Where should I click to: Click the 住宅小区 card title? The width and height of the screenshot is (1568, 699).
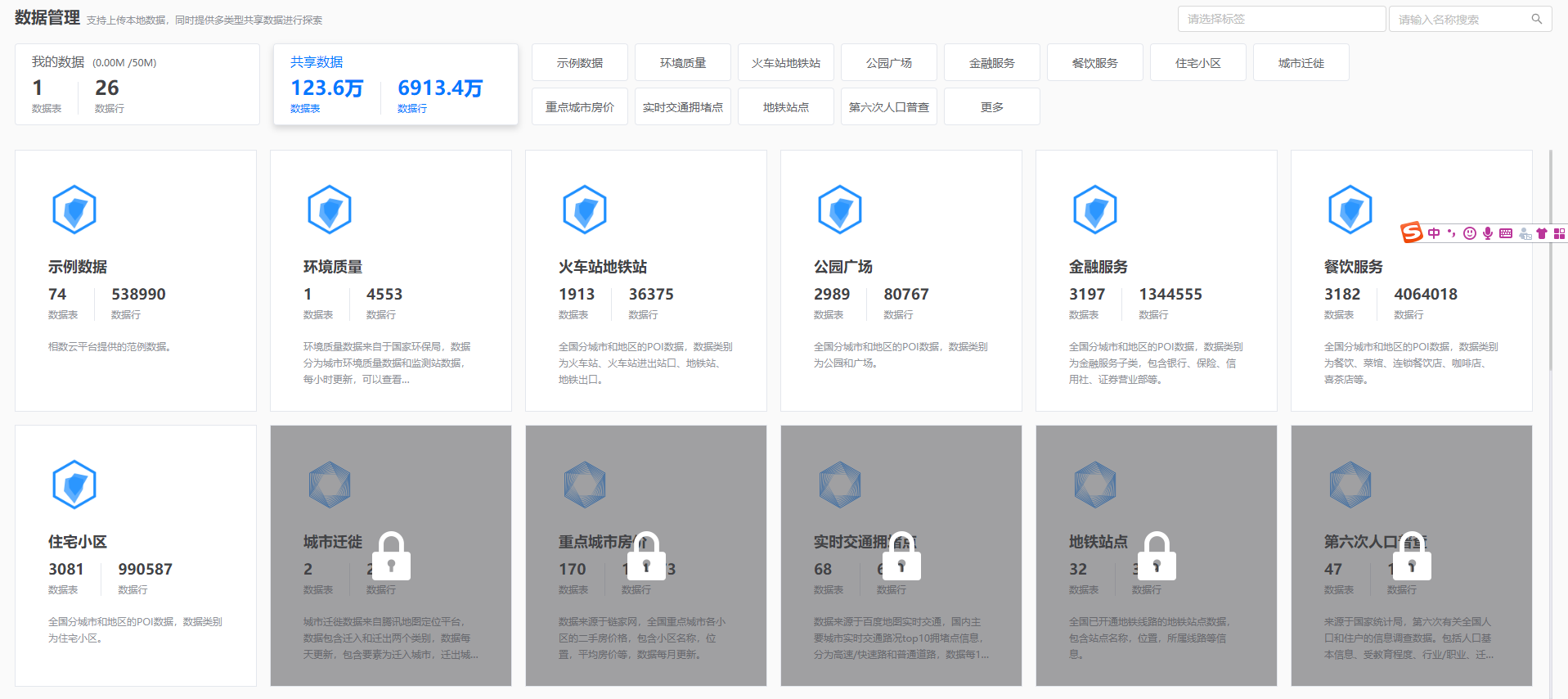[x=78, y=542]
